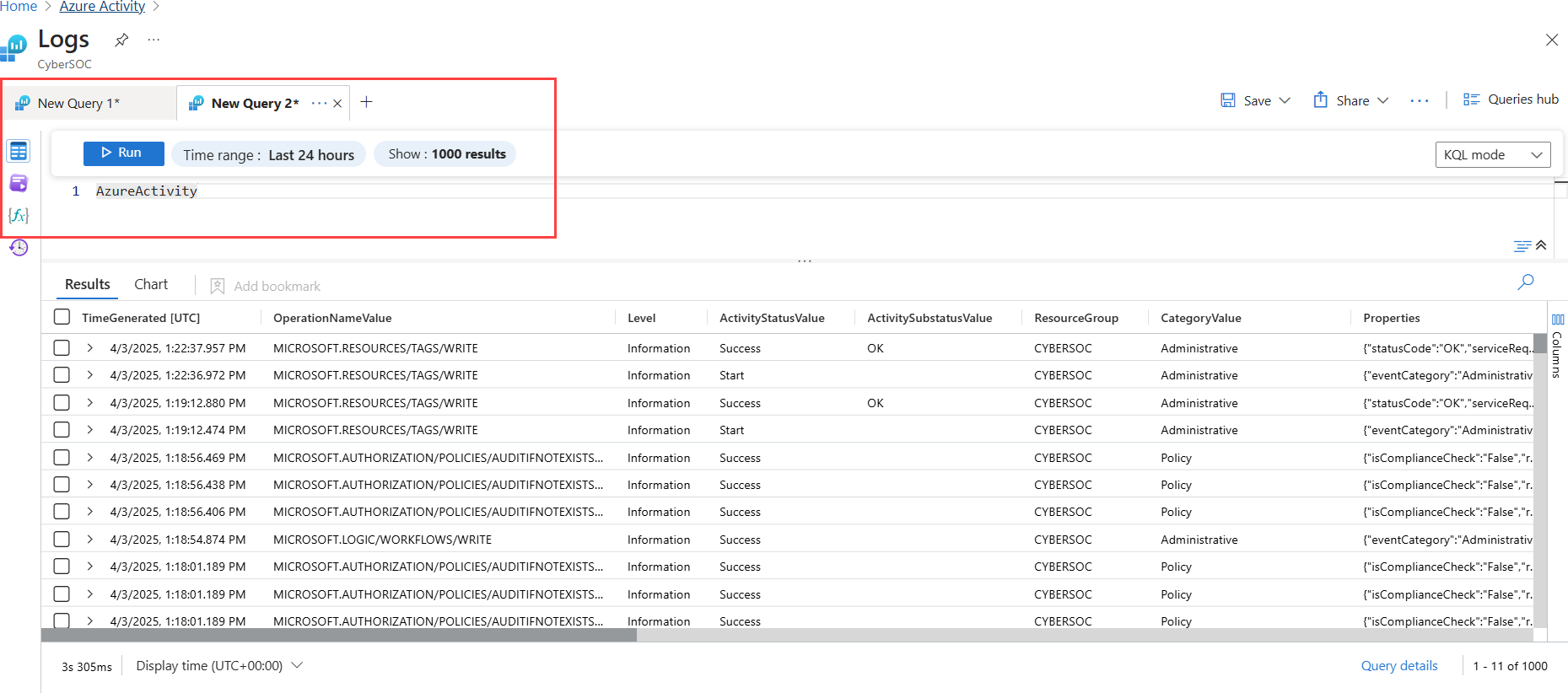Open New Query 2 tab options ellipsis

pyautogui.click(x=319, y=103)
